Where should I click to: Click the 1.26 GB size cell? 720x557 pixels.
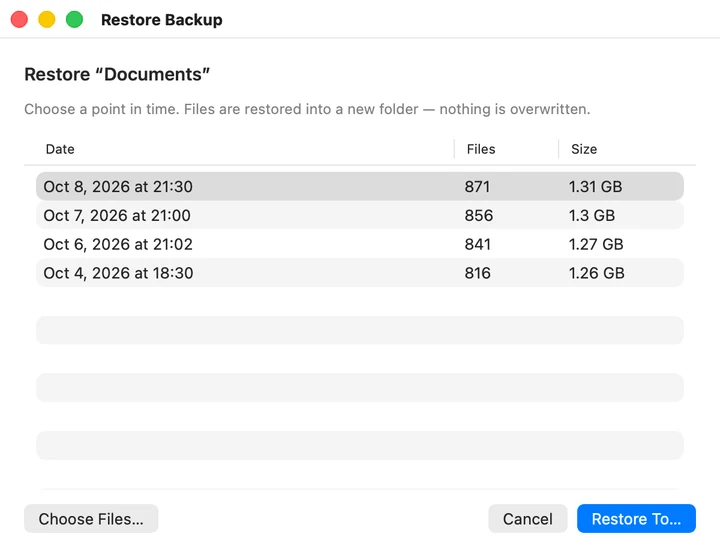(x=596, y=273)
